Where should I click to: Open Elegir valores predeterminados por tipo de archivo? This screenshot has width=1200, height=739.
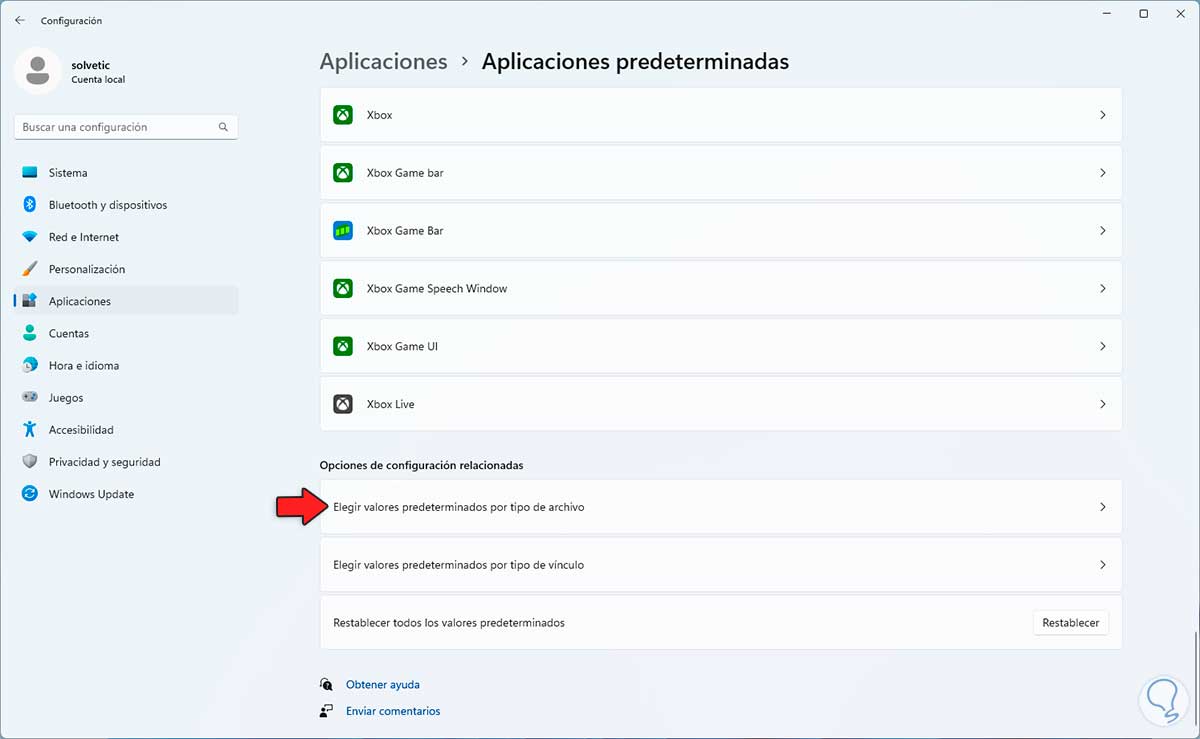(721, 507)
